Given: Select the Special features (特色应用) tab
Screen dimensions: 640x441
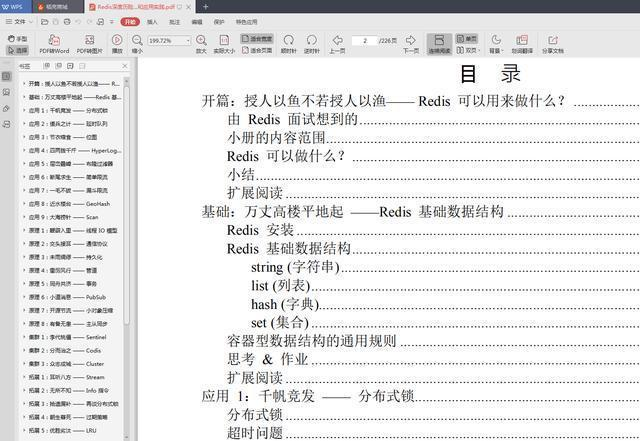Looking at the screenshot, I should [x=247, y=22].
